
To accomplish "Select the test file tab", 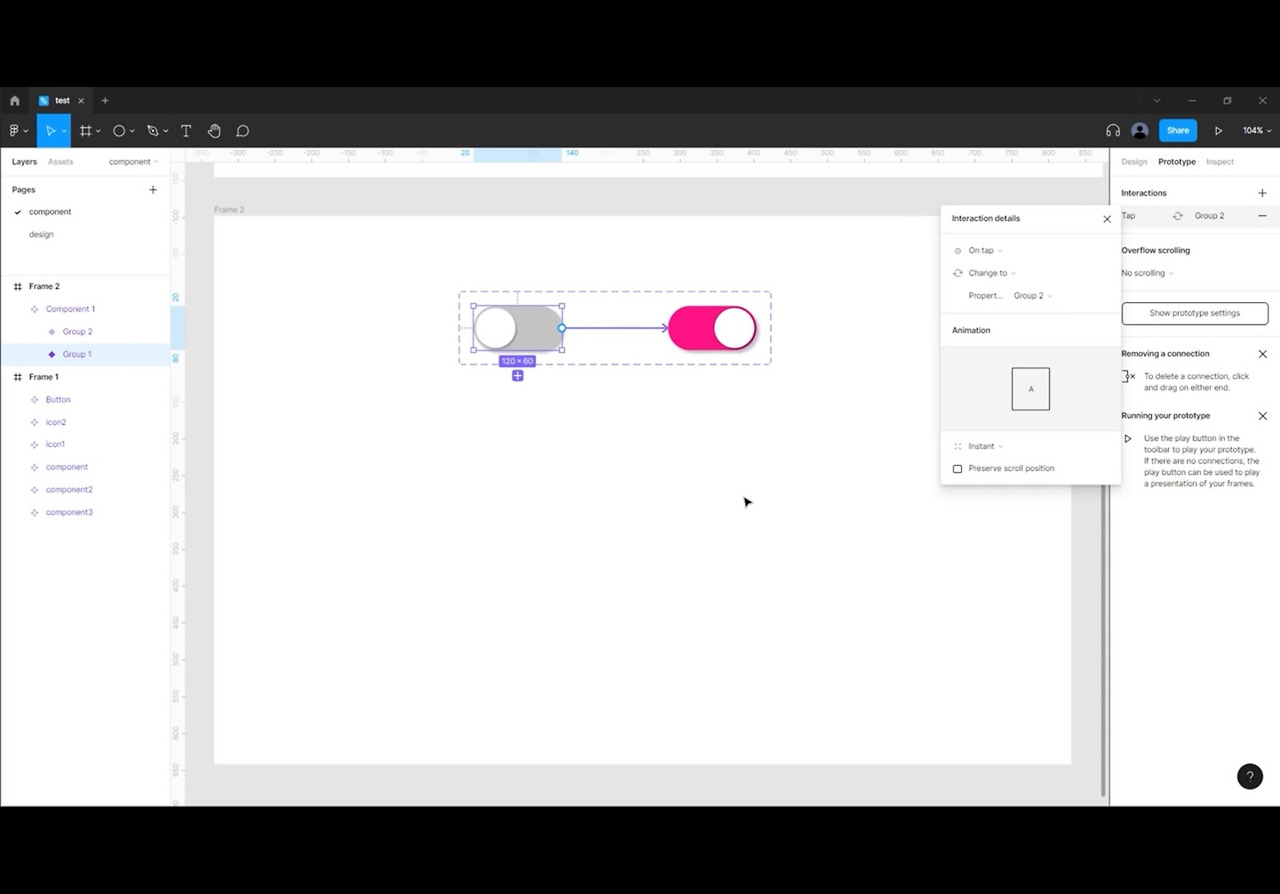I will coord(61,101).
